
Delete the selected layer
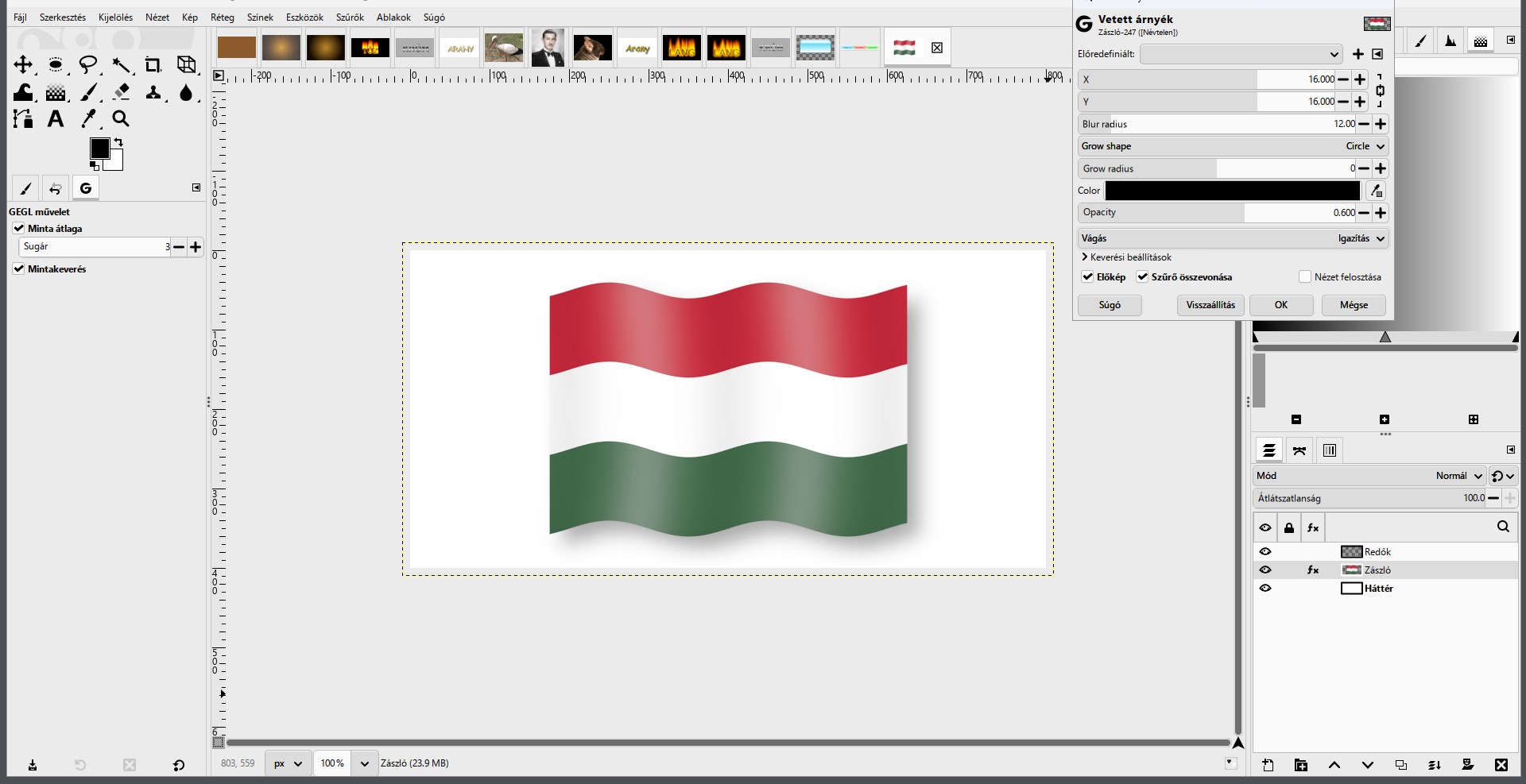point(1501,765)
